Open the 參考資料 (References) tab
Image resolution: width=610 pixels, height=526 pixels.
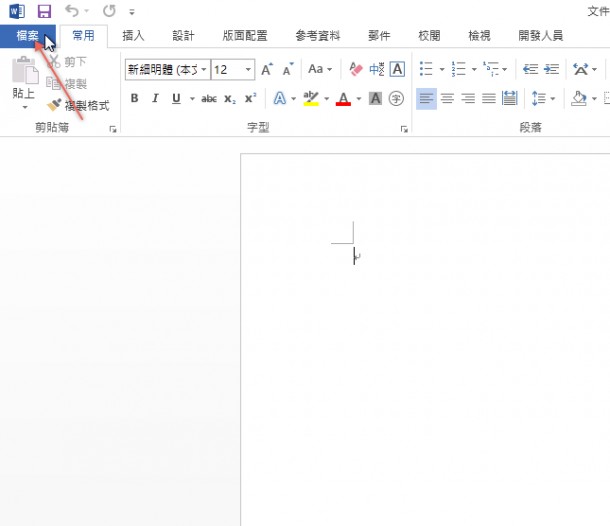tap(318, 36)
